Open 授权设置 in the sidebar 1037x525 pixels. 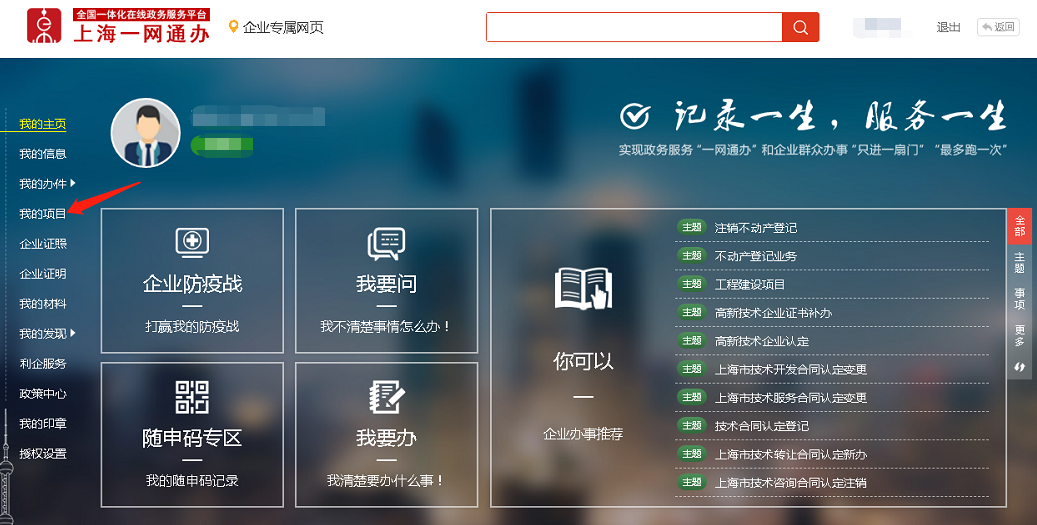click(43, 454)
